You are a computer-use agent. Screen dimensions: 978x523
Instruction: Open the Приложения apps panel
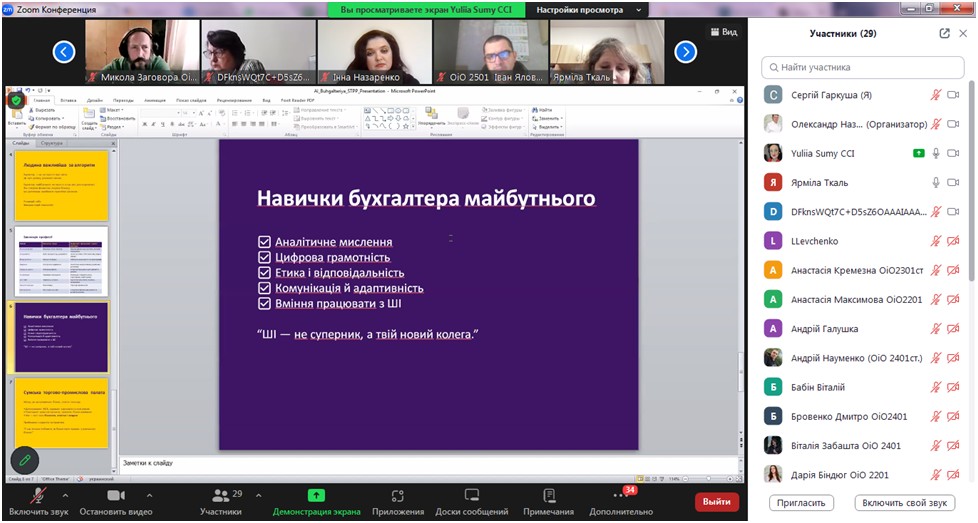pyautogui.click(x=398, y=496)
